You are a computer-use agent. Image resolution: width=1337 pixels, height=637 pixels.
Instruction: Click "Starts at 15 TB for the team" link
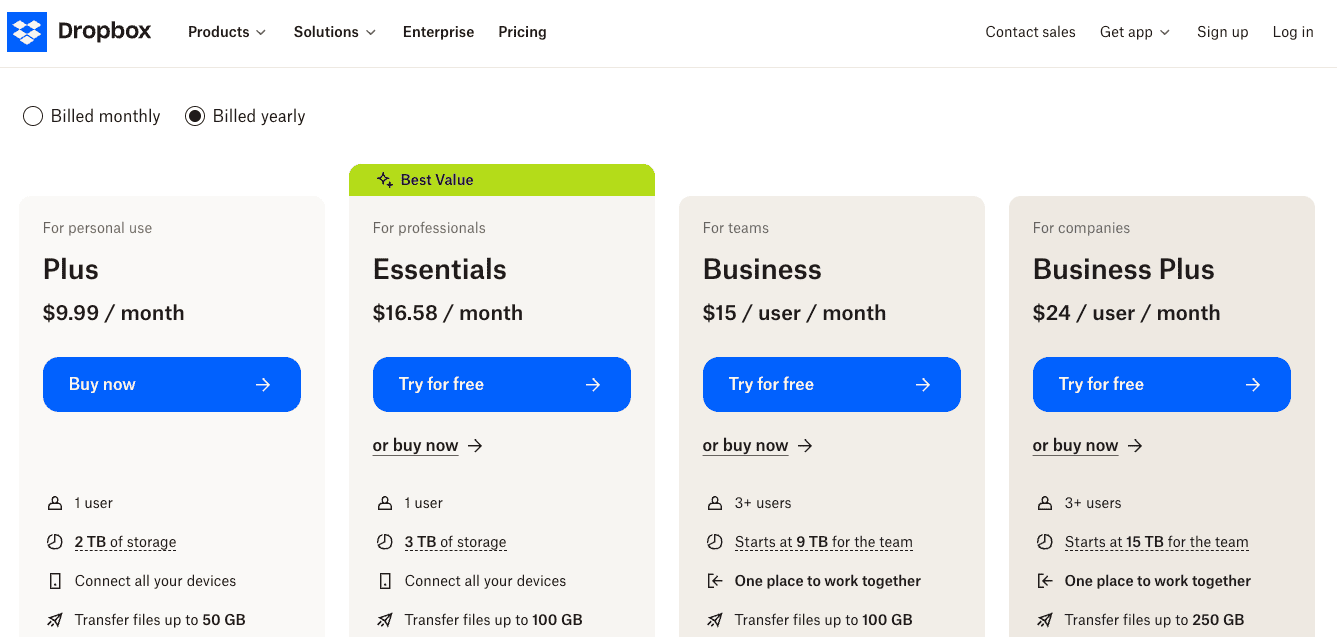point(1157,541)
